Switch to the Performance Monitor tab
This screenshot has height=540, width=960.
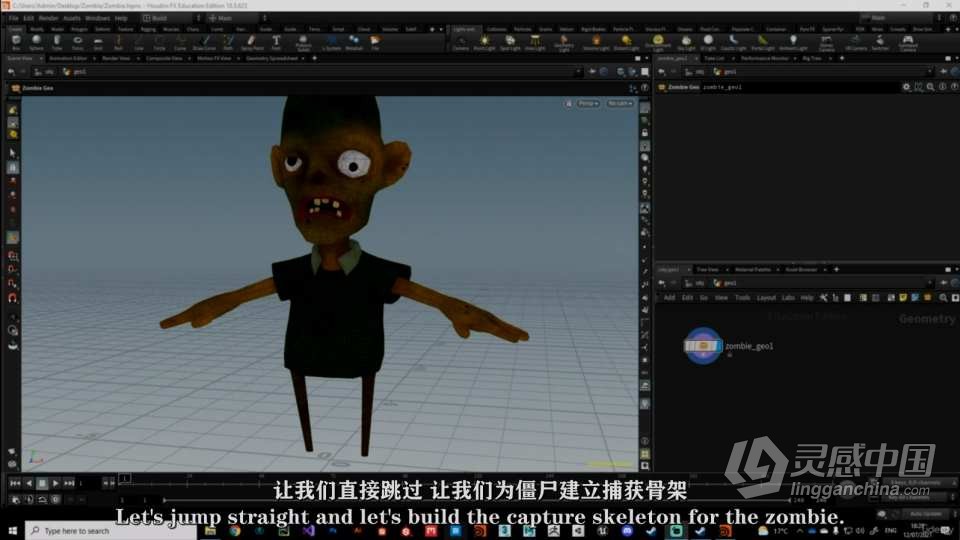point(765,58)
